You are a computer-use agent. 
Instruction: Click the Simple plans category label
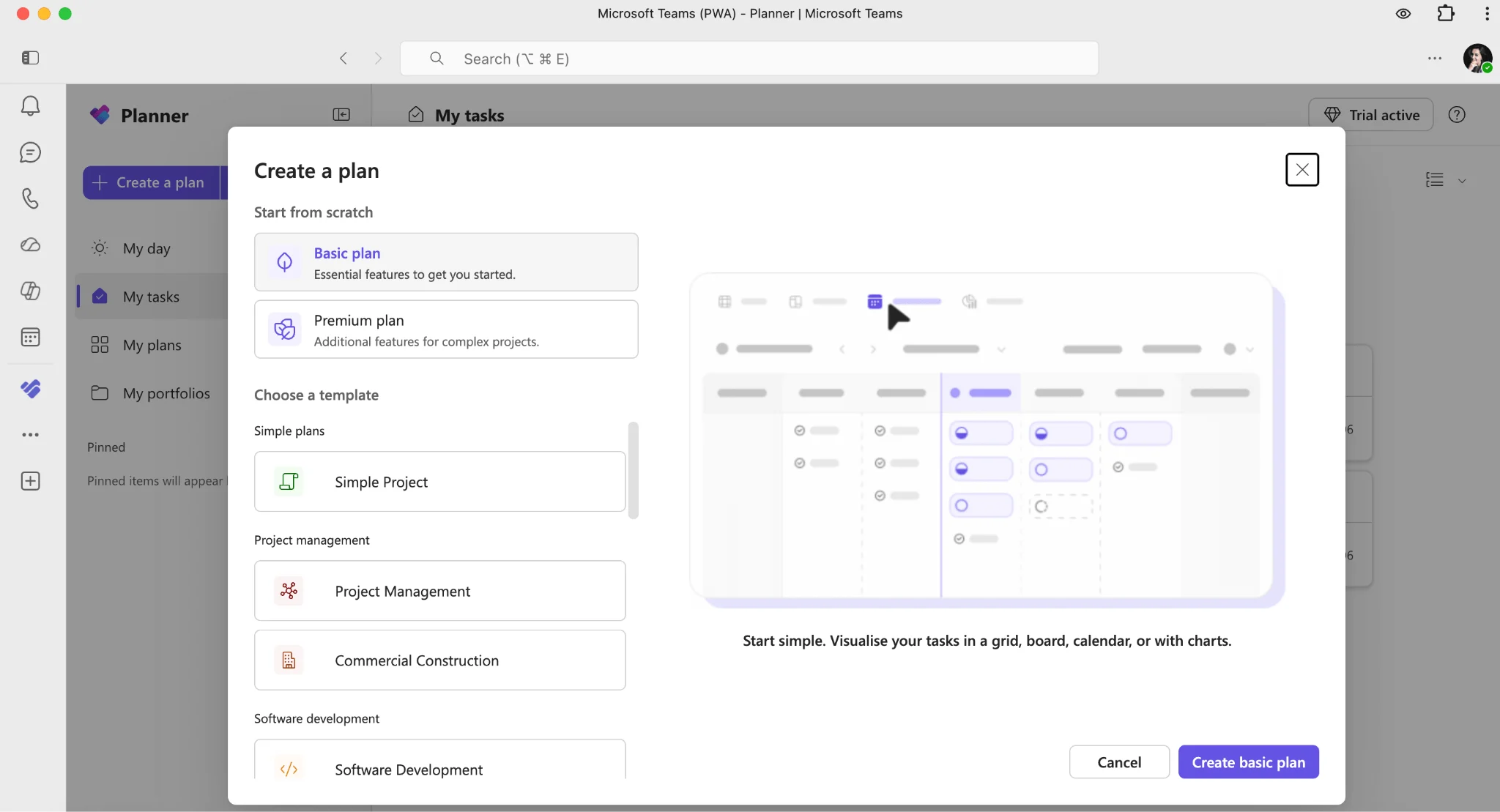pos(289,431)
